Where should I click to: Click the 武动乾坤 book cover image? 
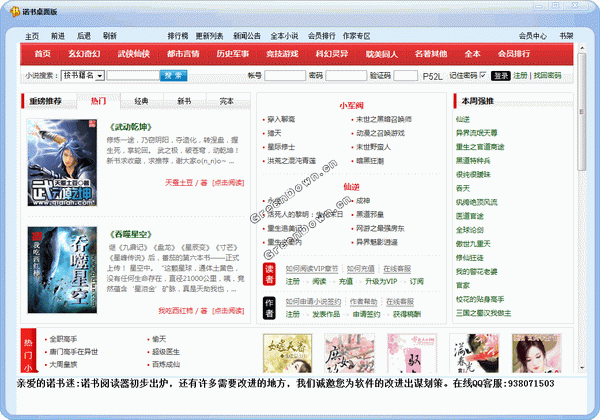click(x=62, y=163)
